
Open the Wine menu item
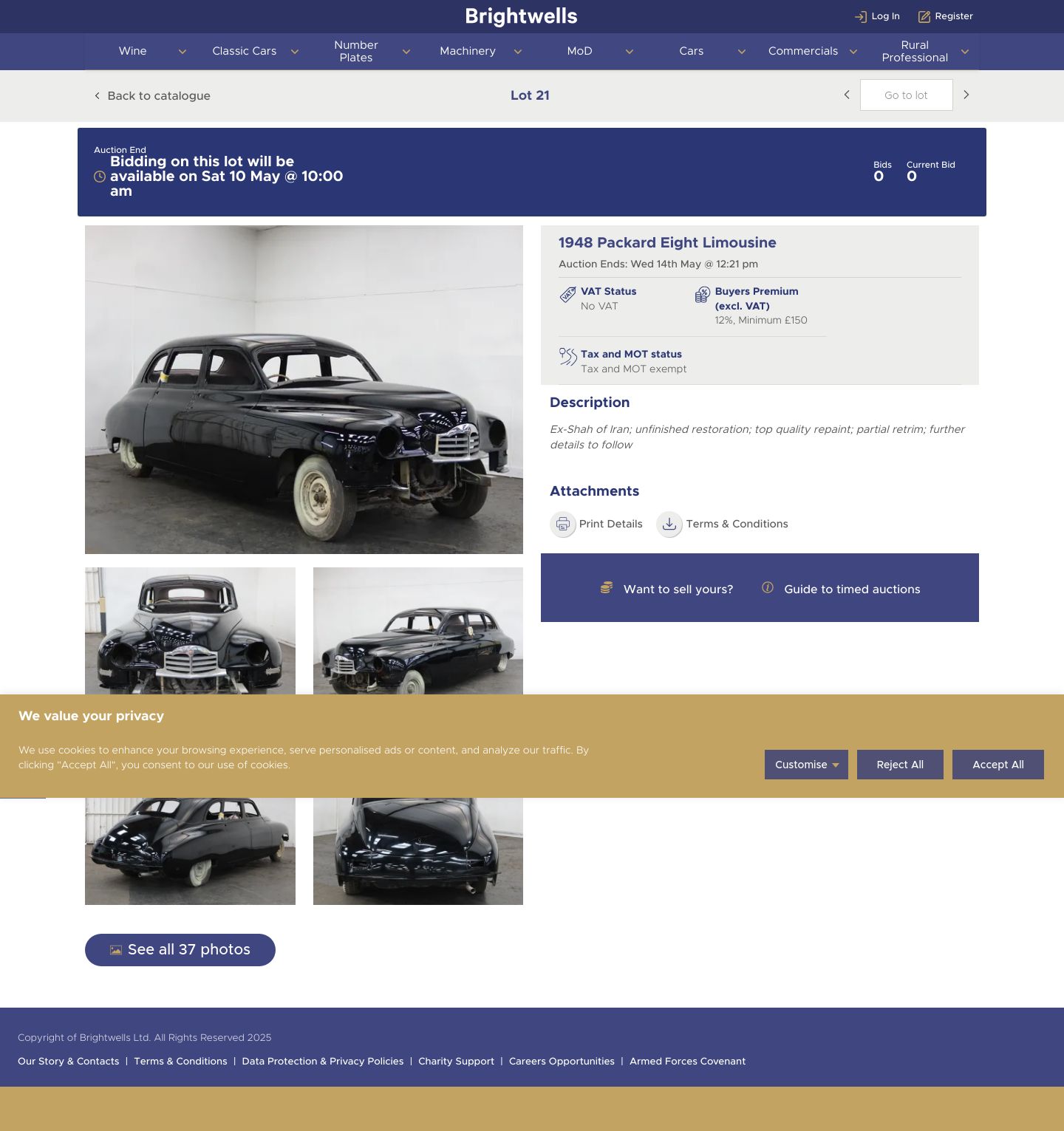(133, 51)
